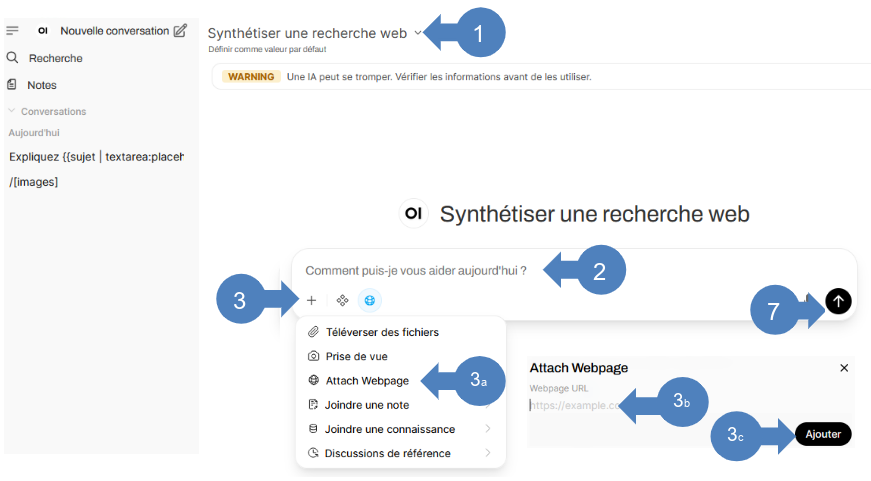871x481 pixels.
Task: Click the Notes icon in sidebar
Action: [x=13, y=85]
